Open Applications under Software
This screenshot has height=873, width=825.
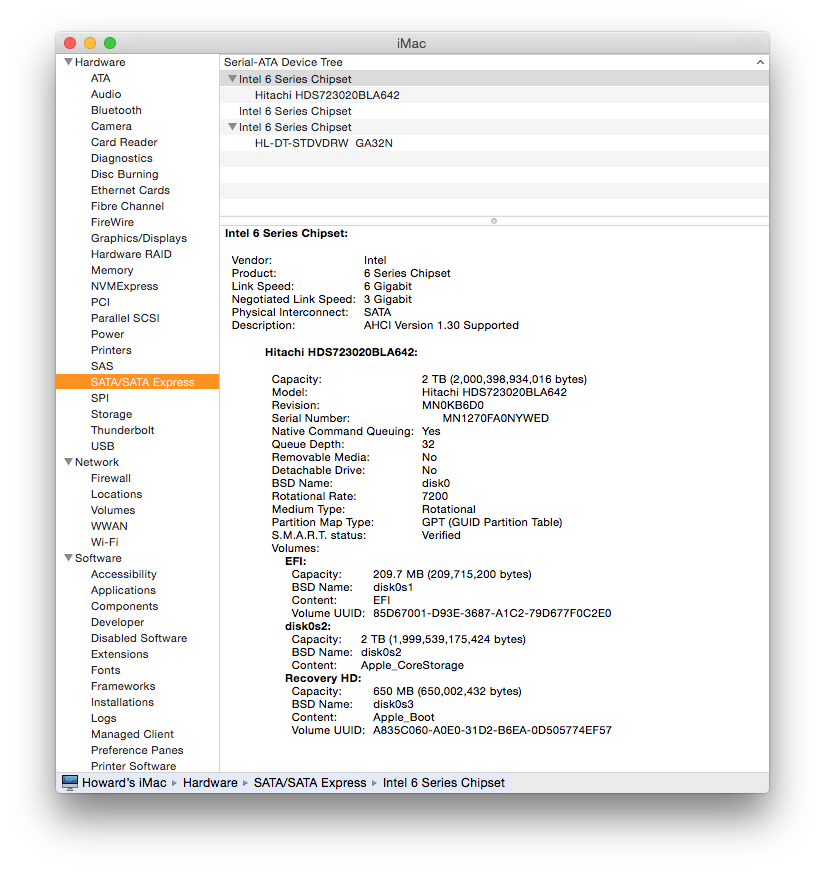pyautogui.click(x=123, y=590)
